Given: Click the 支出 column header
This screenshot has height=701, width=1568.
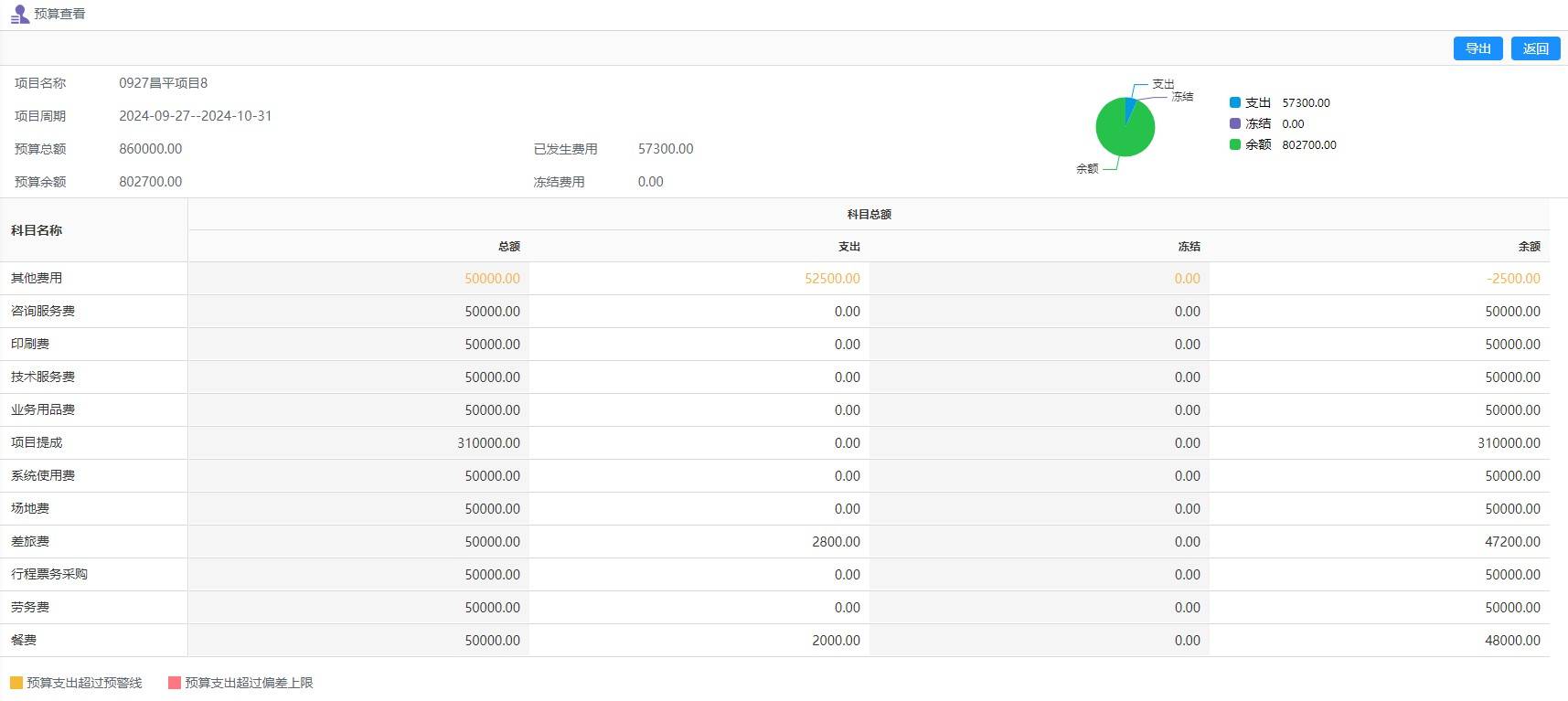Looking at the screenshot, I should coord(848,247).
